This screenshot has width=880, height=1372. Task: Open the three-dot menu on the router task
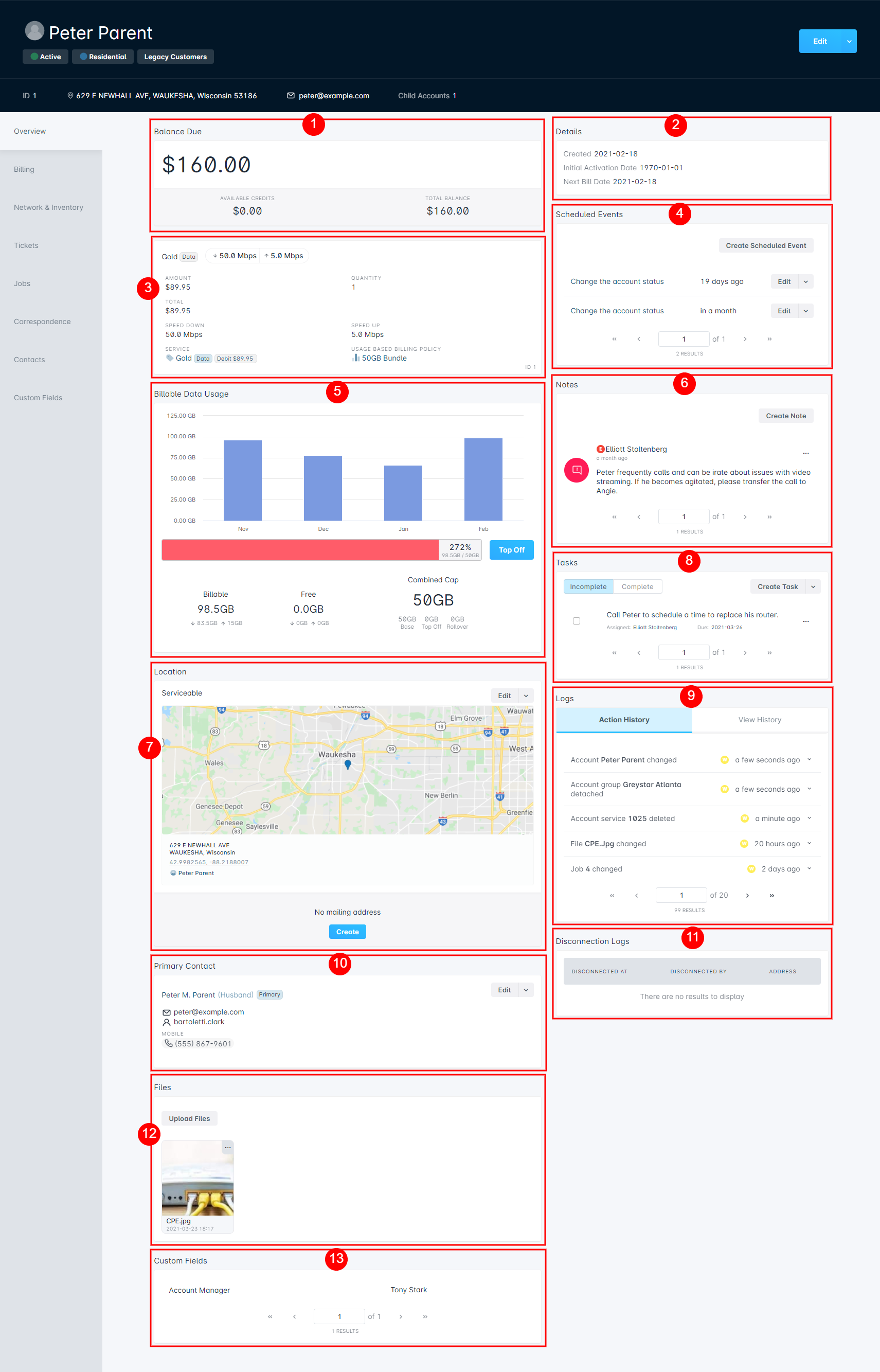[806, 620]
